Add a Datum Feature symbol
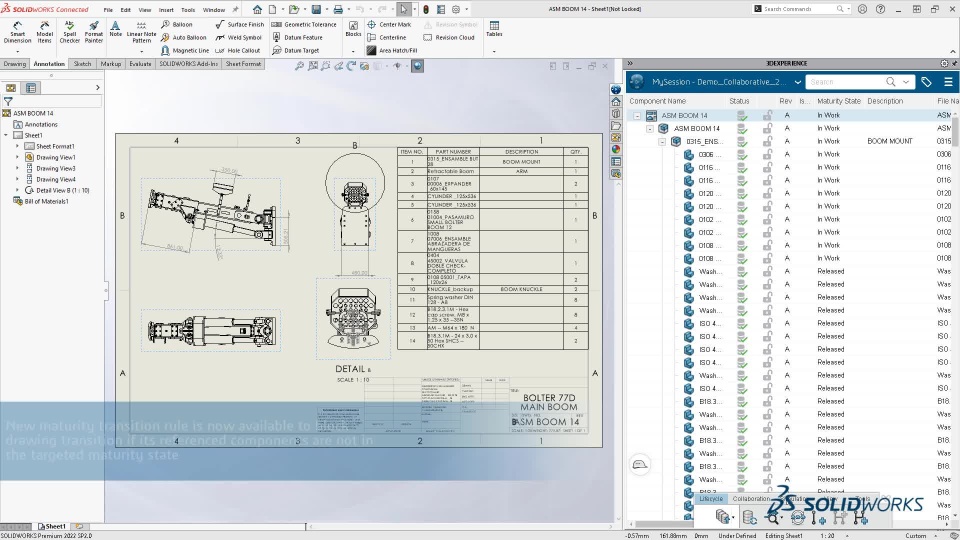This screenshot has height=540, width=960. [x=298, y=37]
